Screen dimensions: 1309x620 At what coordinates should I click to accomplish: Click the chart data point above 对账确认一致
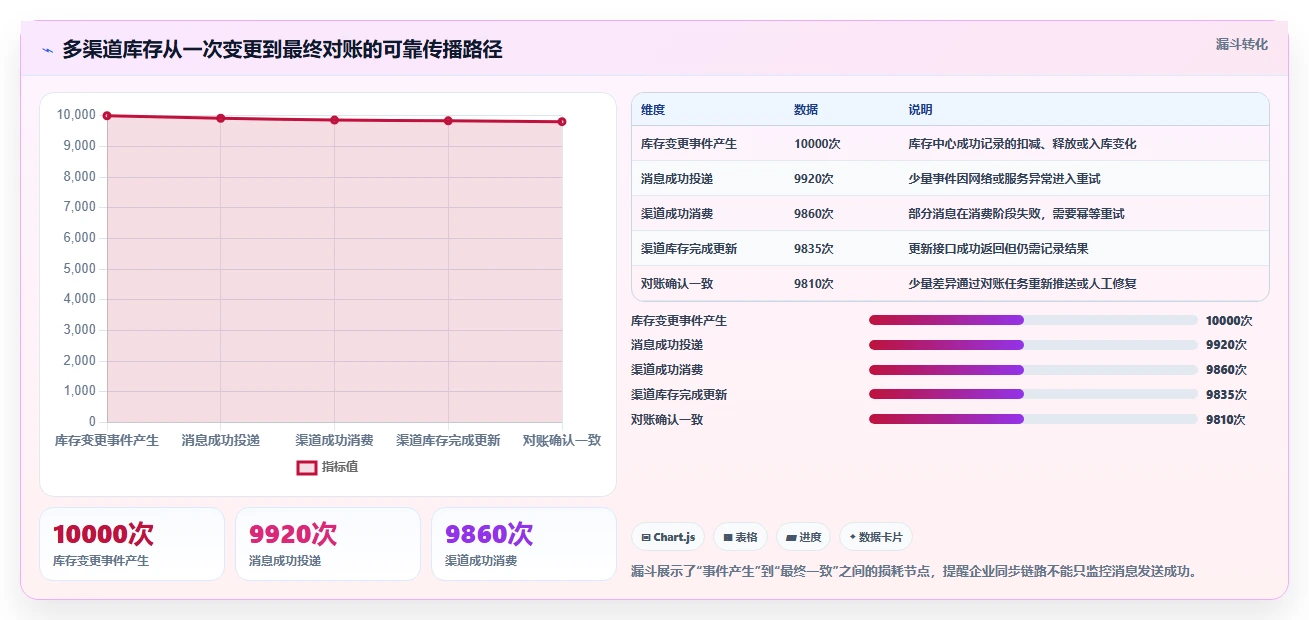click(x=562, y=122)
